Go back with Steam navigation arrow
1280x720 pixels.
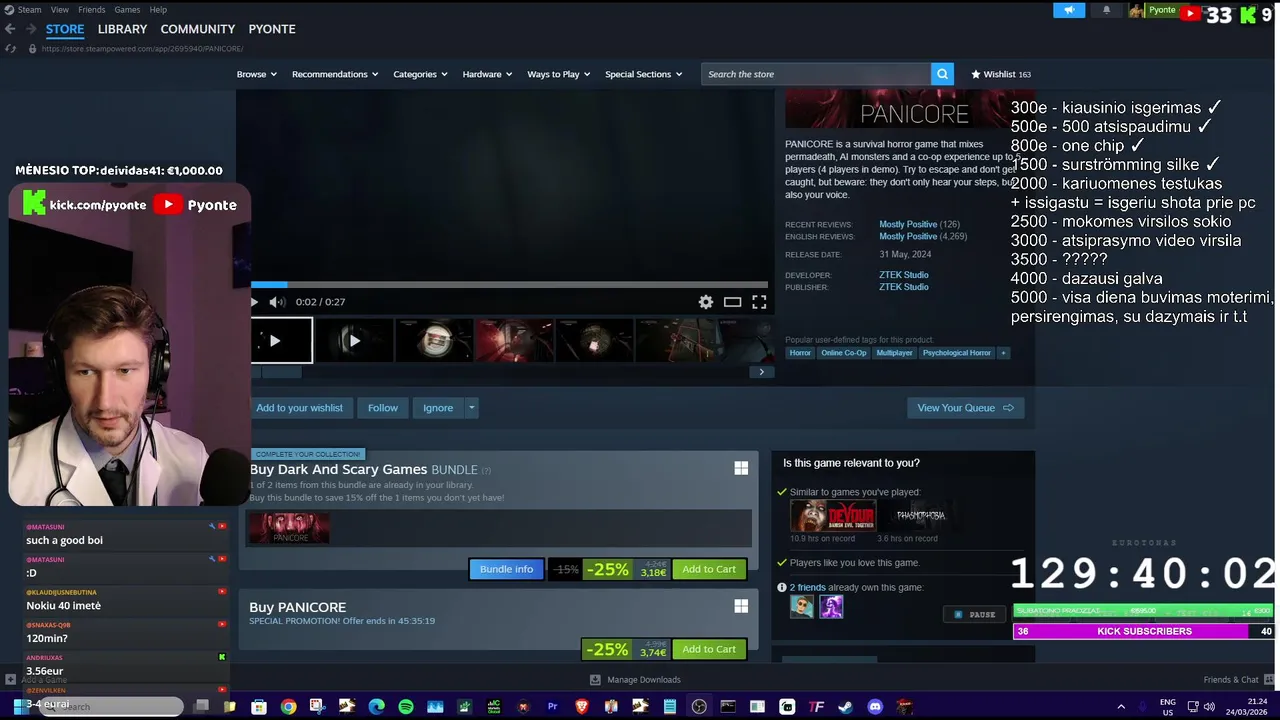click(x=10, y=29)
